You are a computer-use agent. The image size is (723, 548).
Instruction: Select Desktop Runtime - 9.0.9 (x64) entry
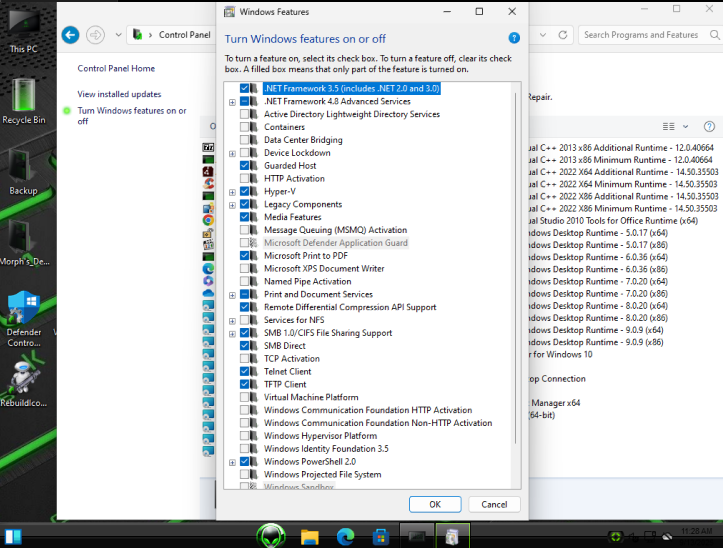597,330
